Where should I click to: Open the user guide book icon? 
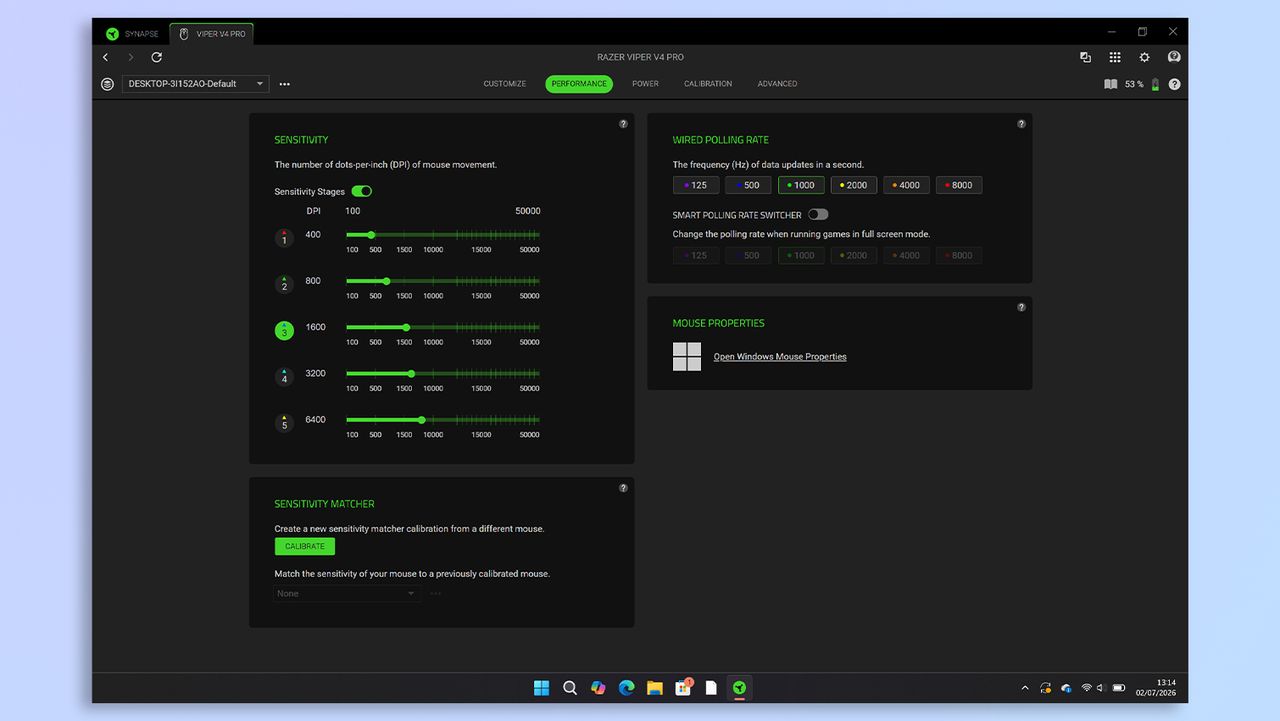[1110, 84]
